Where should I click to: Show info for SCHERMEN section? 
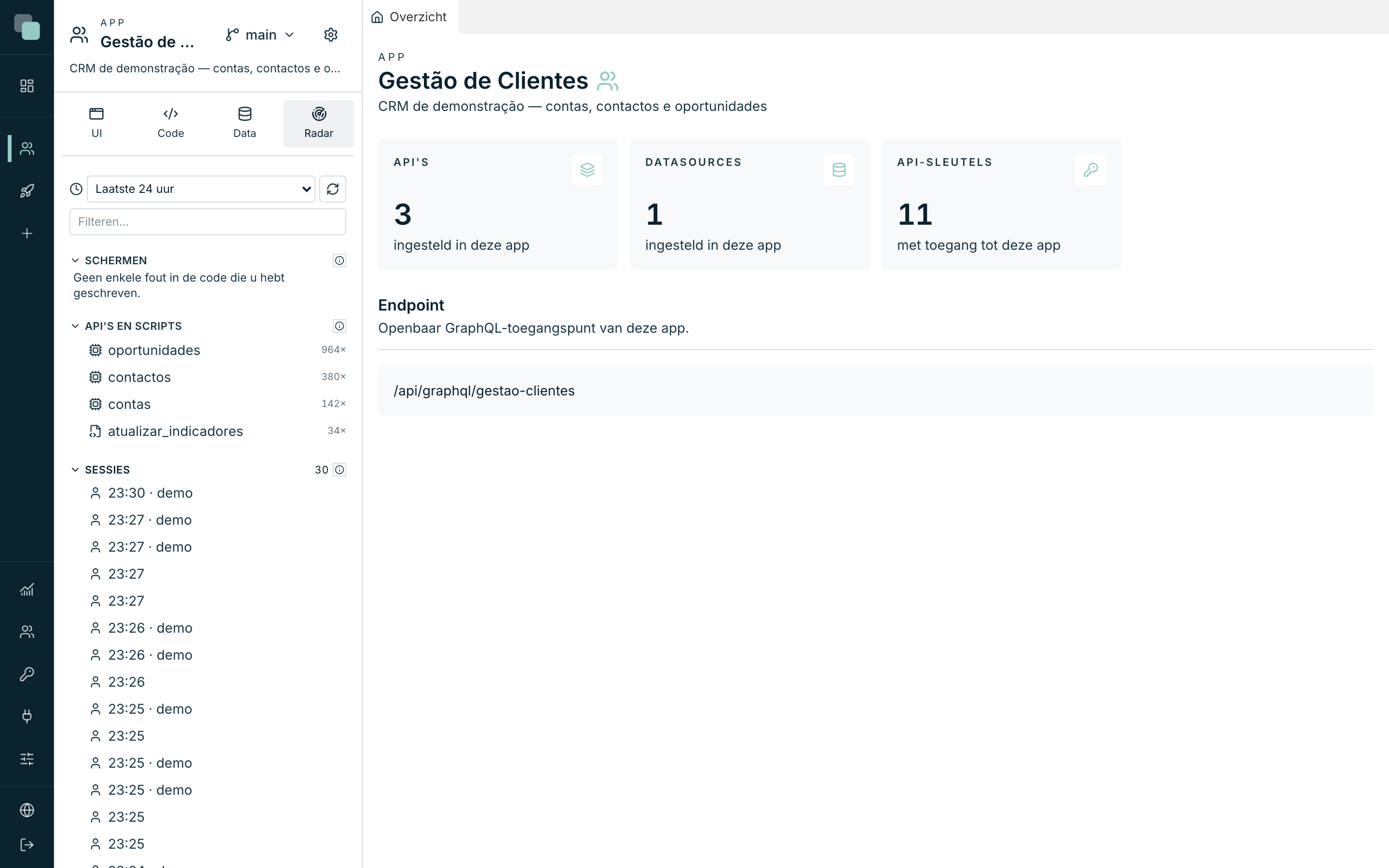(x=340, y=260)
